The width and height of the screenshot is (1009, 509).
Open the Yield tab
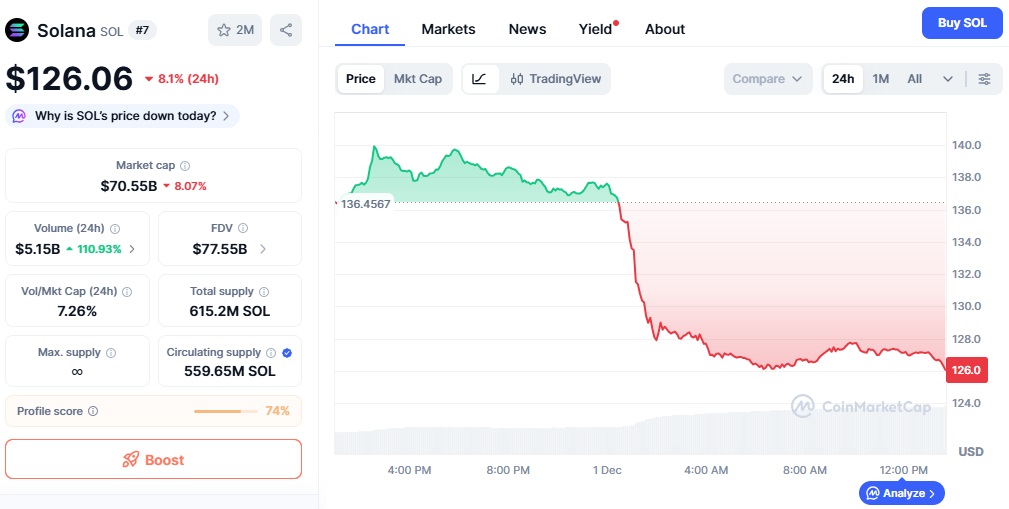(595, 30)
